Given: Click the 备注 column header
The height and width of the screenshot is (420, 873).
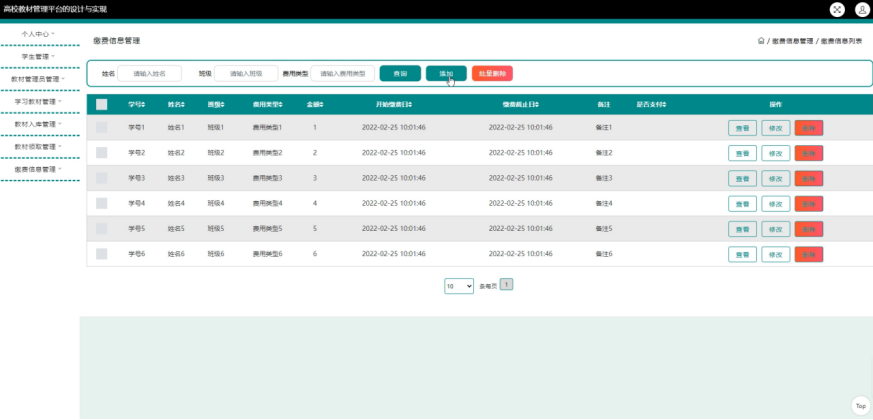Looking at the screenshot, I should tap(604, 104).
